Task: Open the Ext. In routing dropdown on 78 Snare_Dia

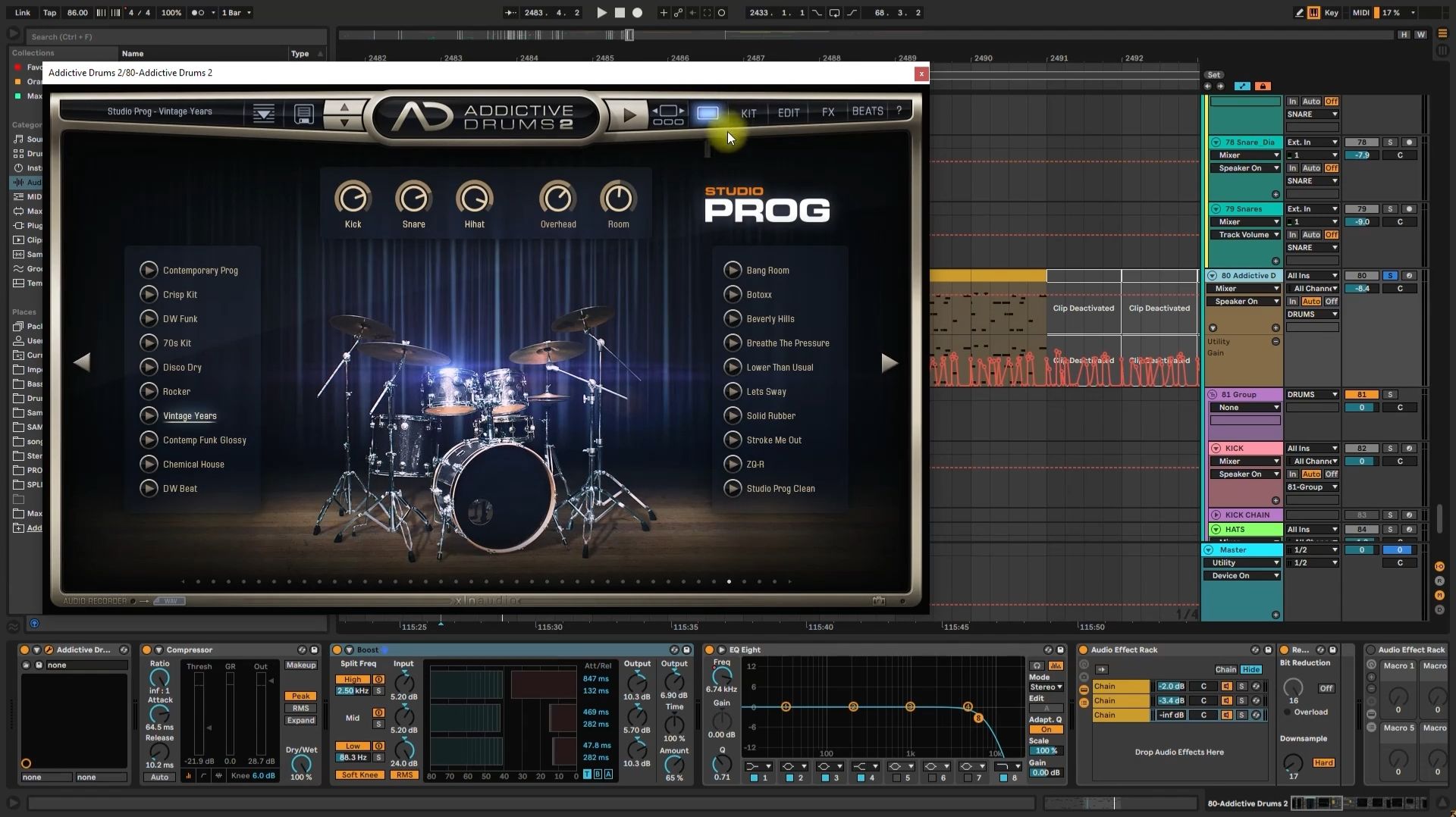Action: click(1311, 142)
